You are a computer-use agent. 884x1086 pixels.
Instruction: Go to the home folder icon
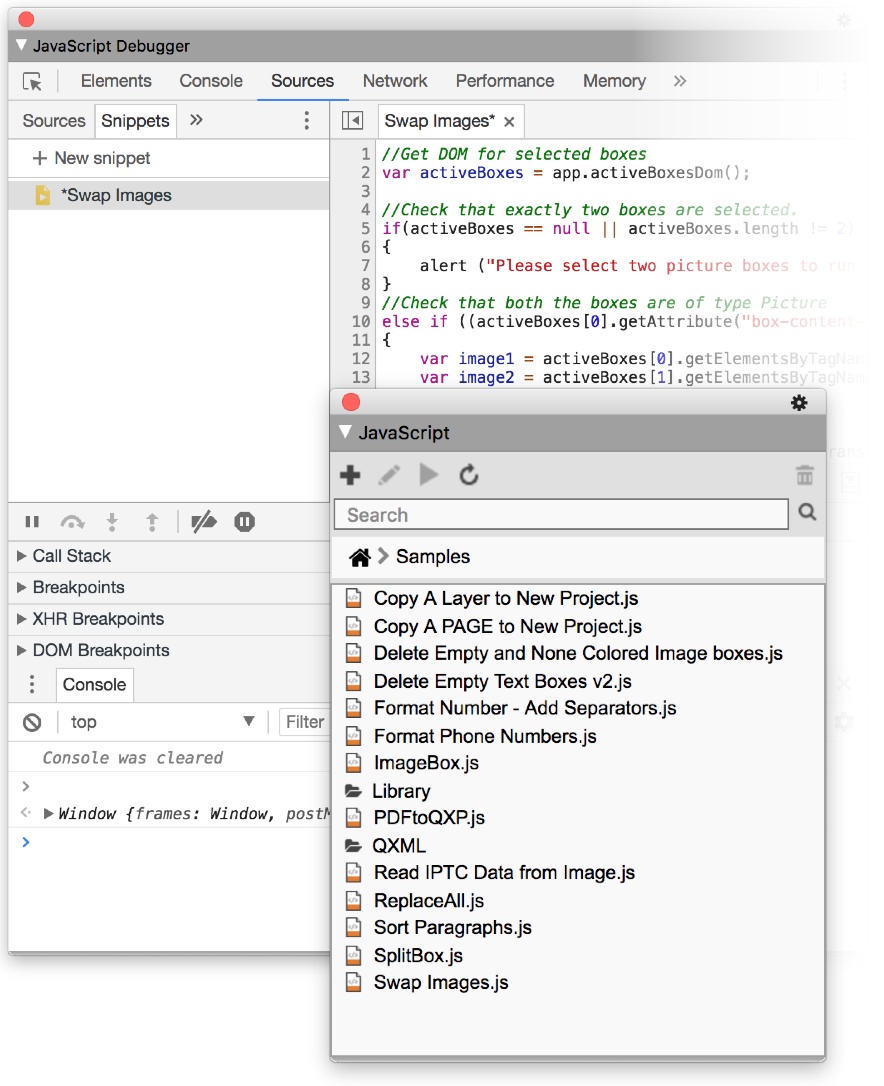coord(360,557)
